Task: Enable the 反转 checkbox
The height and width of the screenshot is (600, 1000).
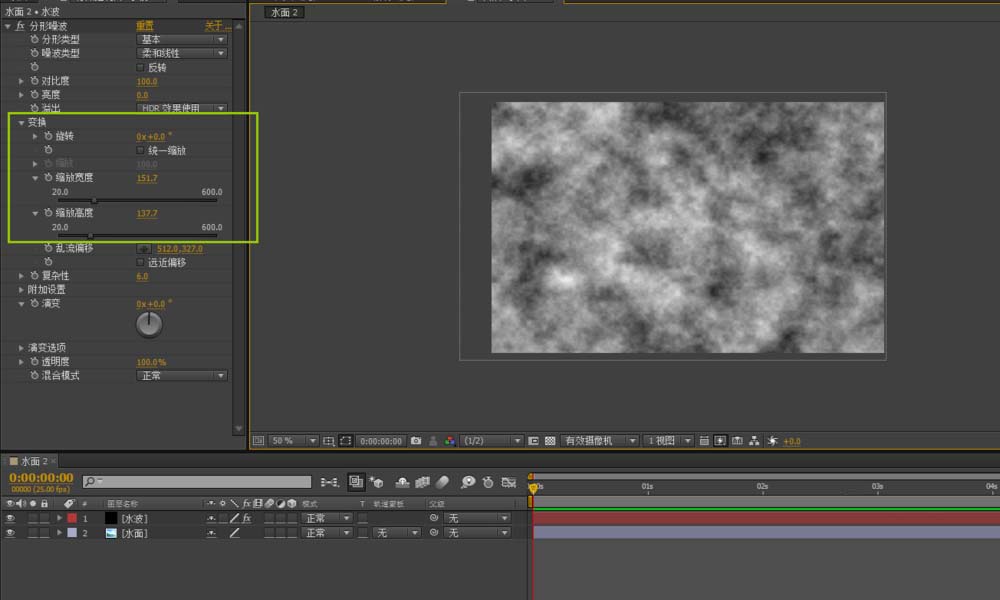Action: point(140,67)
